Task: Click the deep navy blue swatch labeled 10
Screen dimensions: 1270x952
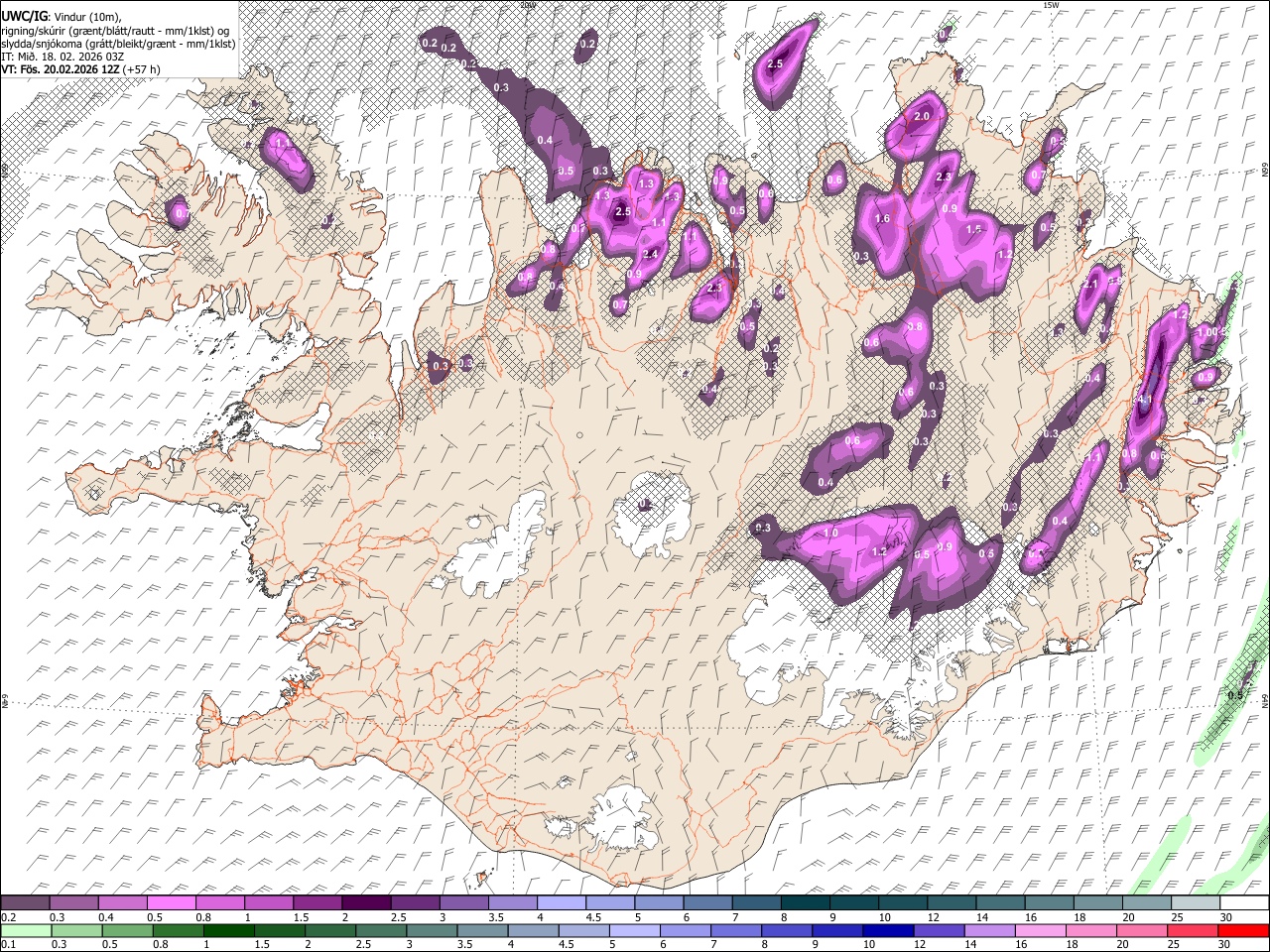Action: pos(887,931)
